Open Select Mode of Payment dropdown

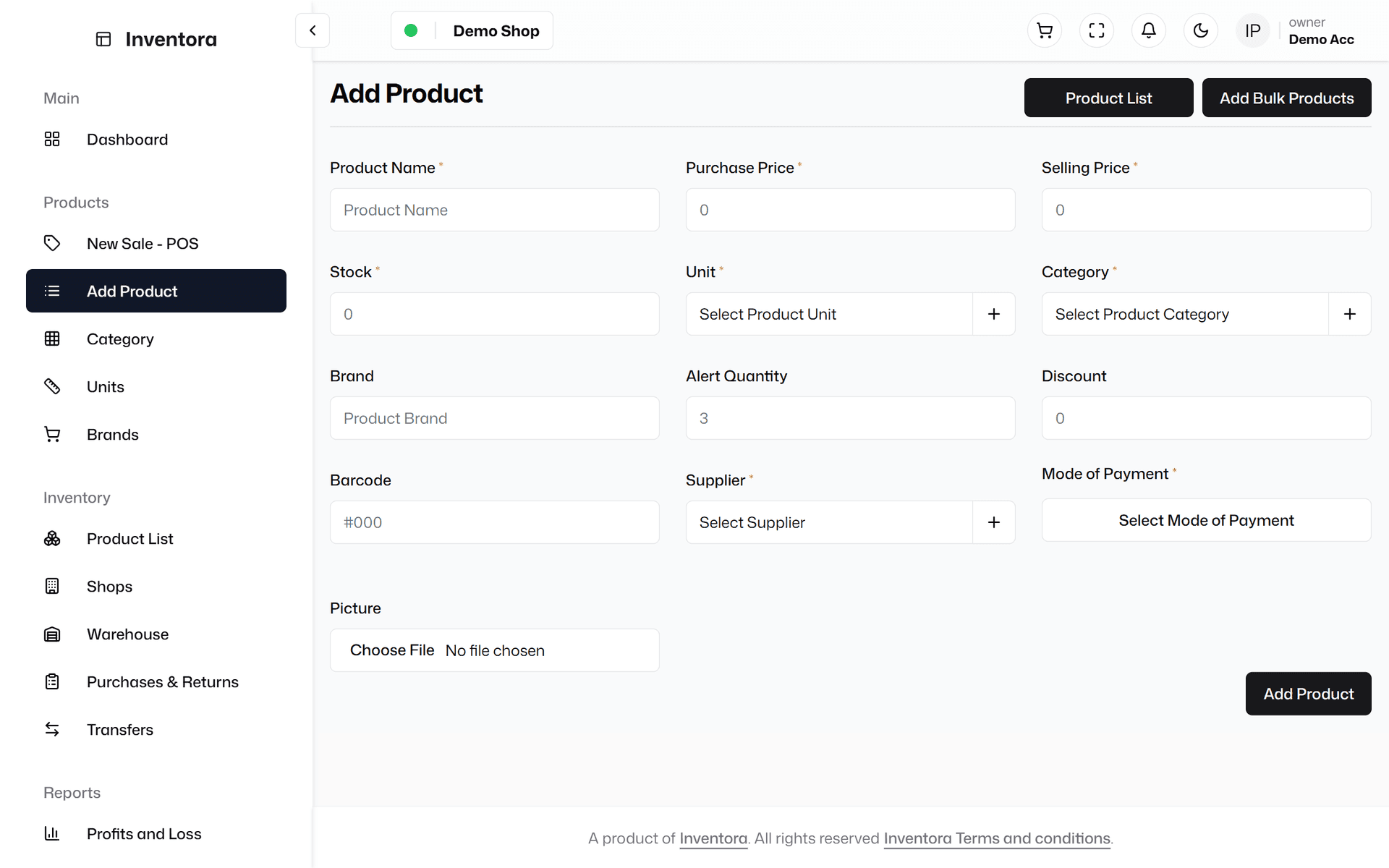click(1207, 520)
